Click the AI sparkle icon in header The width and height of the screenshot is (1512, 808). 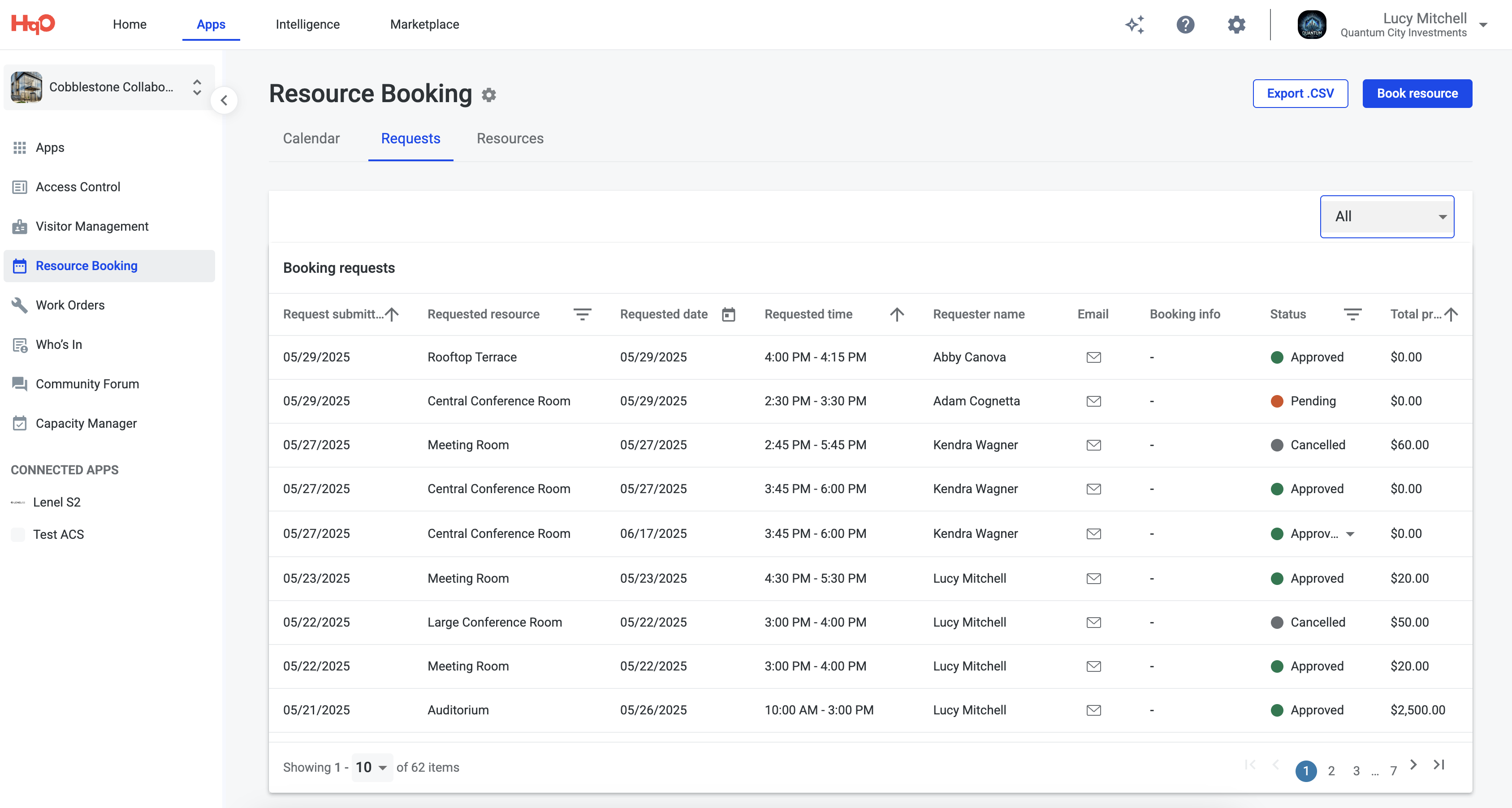(x=1135, y=25)
